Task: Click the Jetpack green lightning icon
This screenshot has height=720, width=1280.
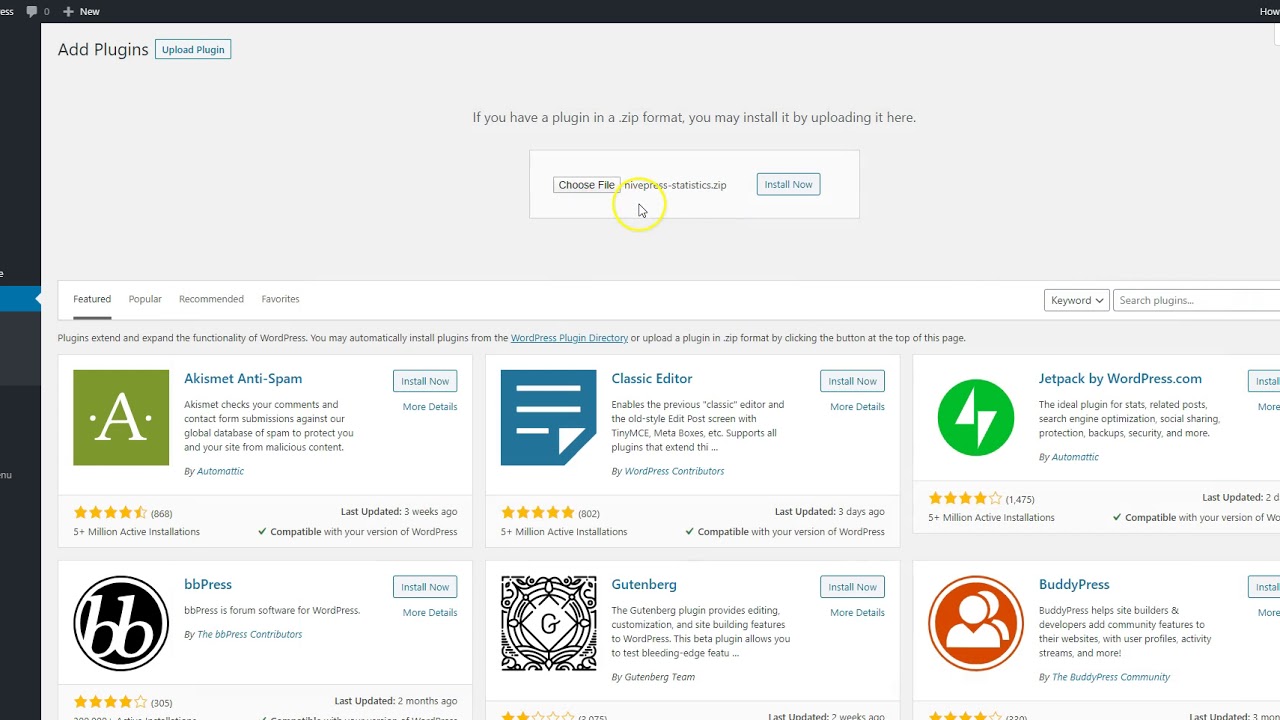Action: [x=975, y=417]
